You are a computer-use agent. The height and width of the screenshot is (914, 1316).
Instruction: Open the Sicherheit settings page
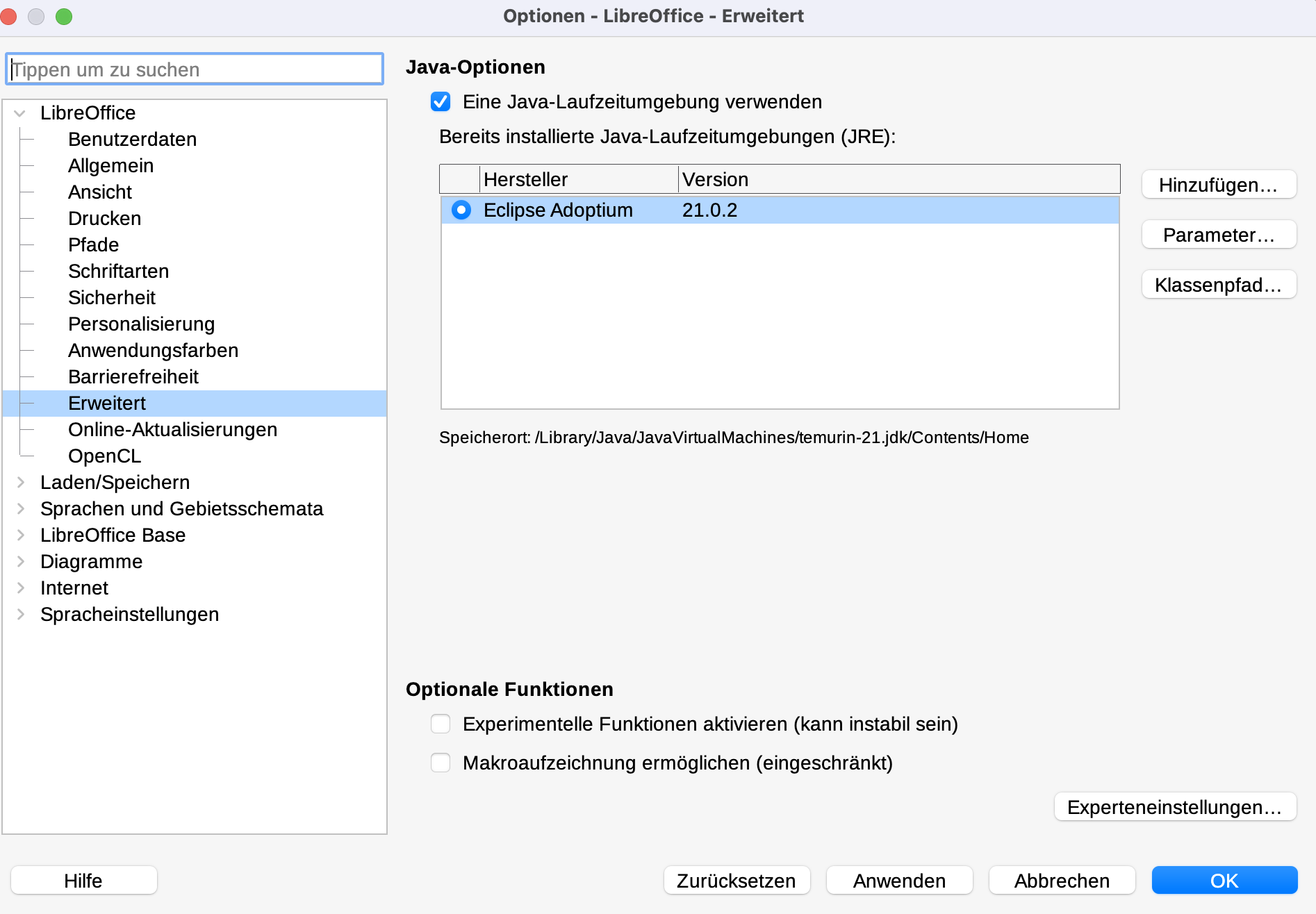[112, 298]
